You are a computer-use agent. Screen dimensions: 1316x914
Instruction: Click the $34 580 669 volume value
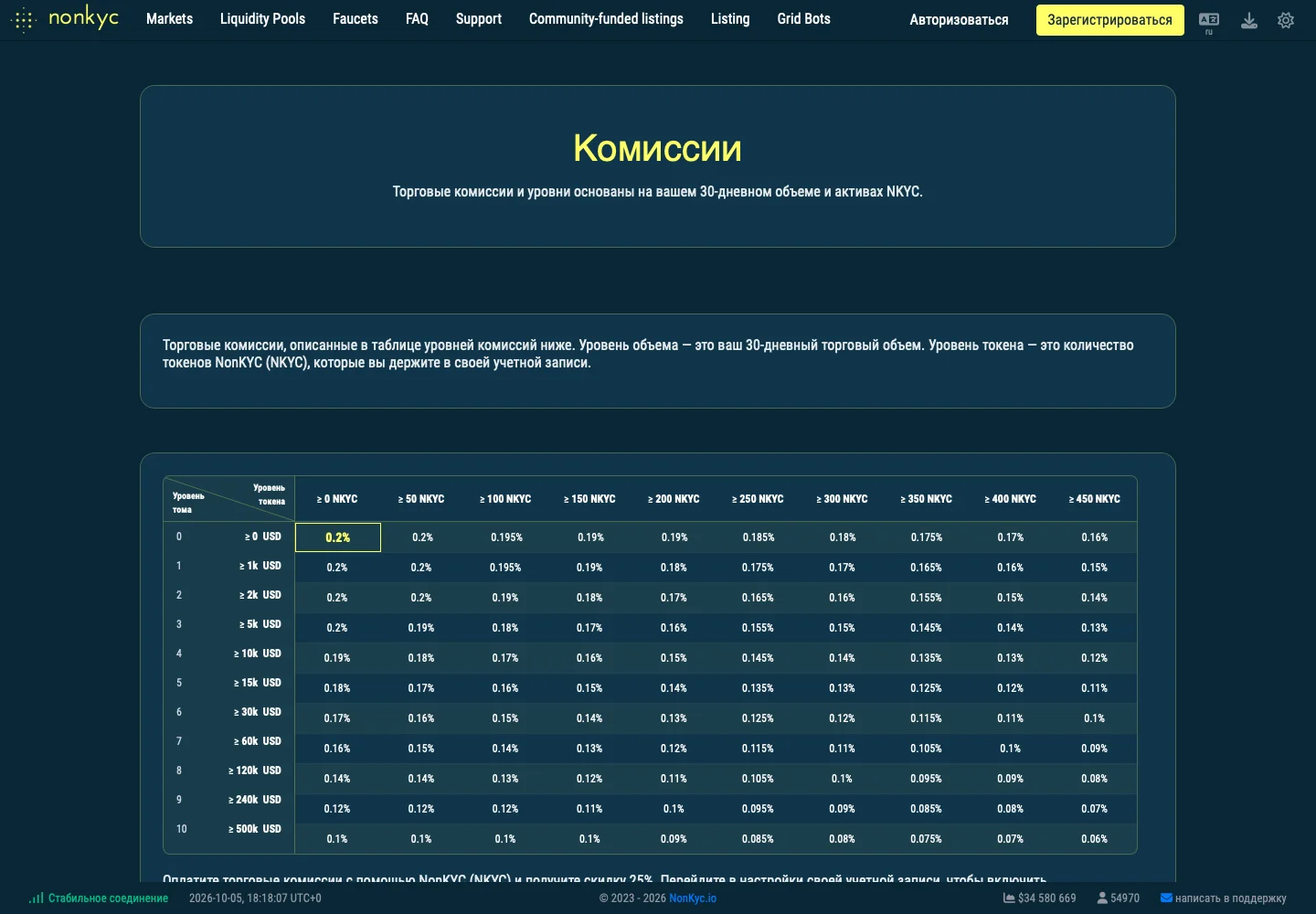tap(1047, 898)
